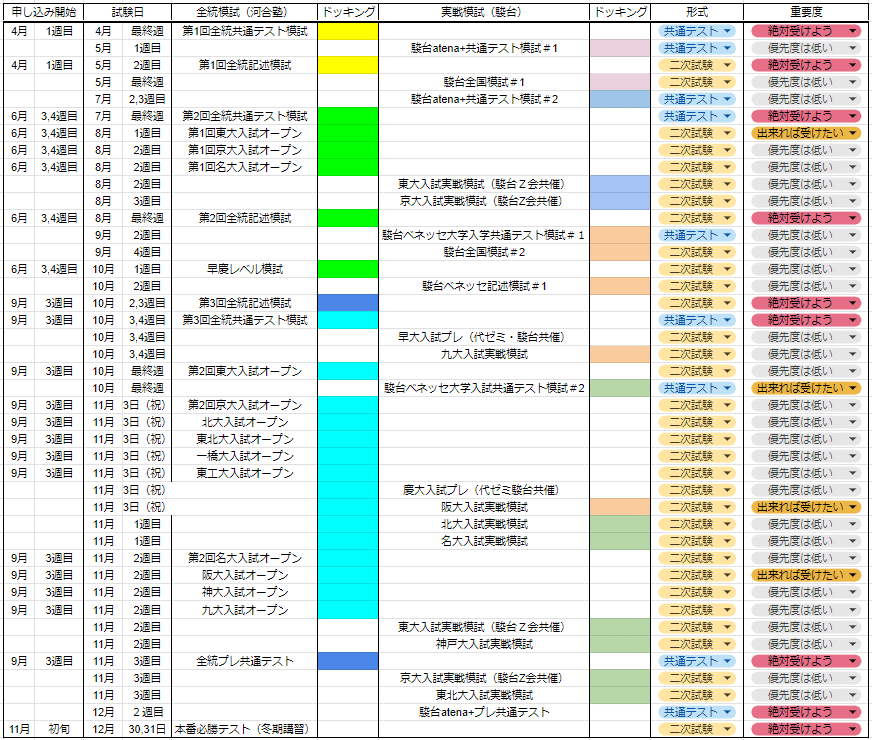Click blue docking cell beside 第3回全統記述模試
The height and width of the screenshot is (740, 872).
click(348, 303)
